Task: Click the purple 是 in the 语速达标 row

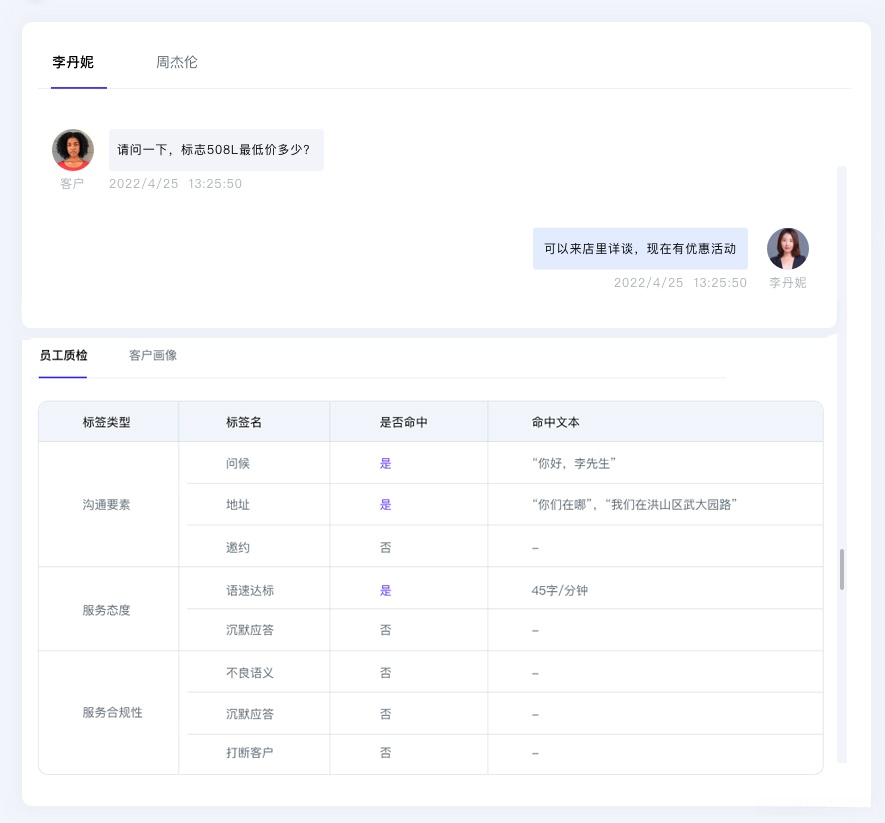Action: click(x=386, y=590)
